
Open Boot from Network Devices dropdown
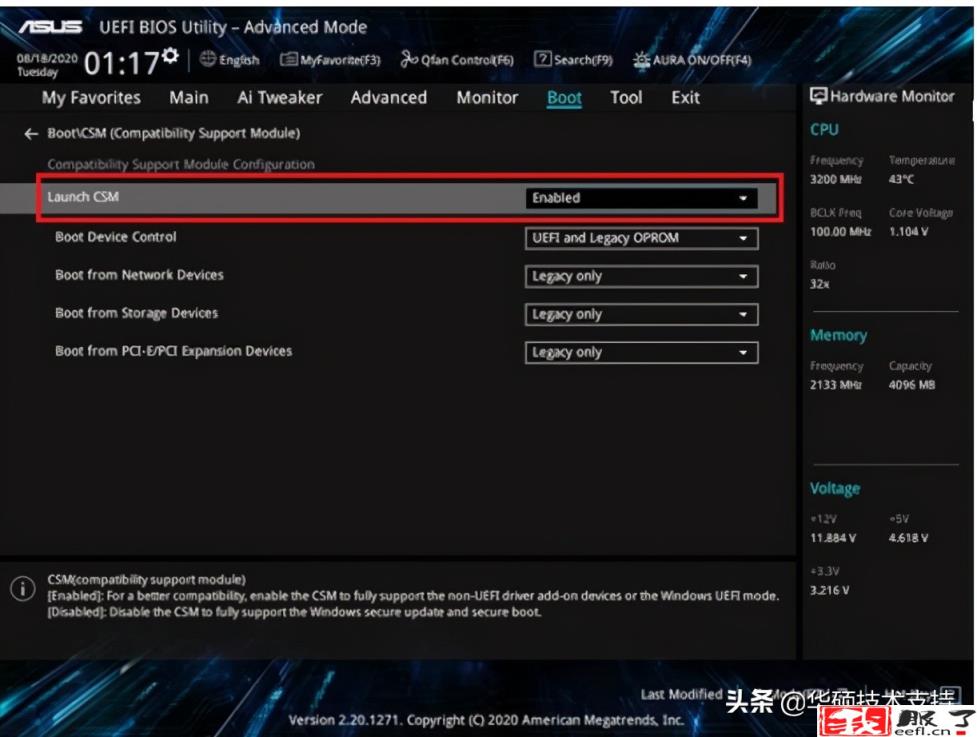click(x=641, y=276)
